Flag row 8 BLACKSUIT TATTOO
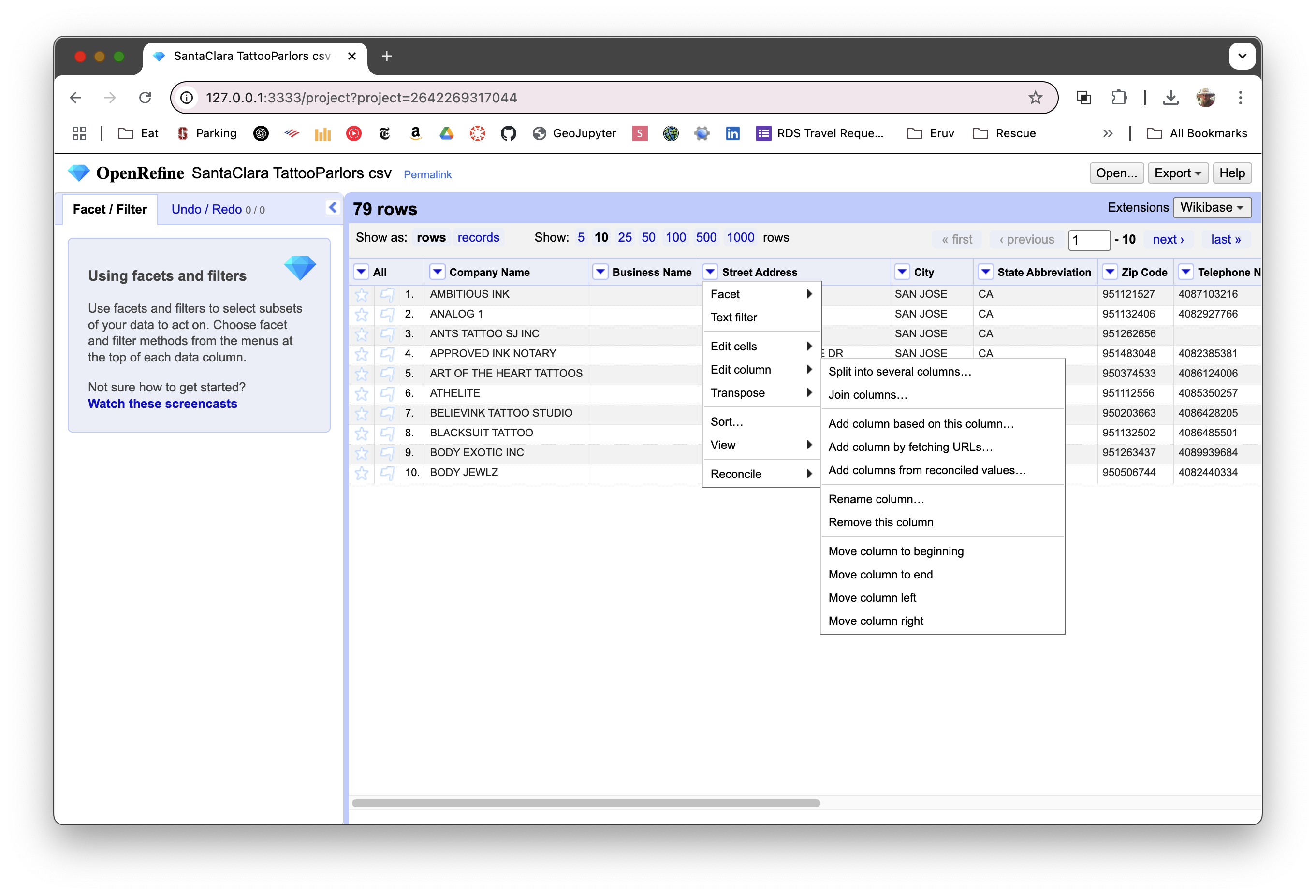This screenshot has height=896, width=1316. click(x=387, y=433)
